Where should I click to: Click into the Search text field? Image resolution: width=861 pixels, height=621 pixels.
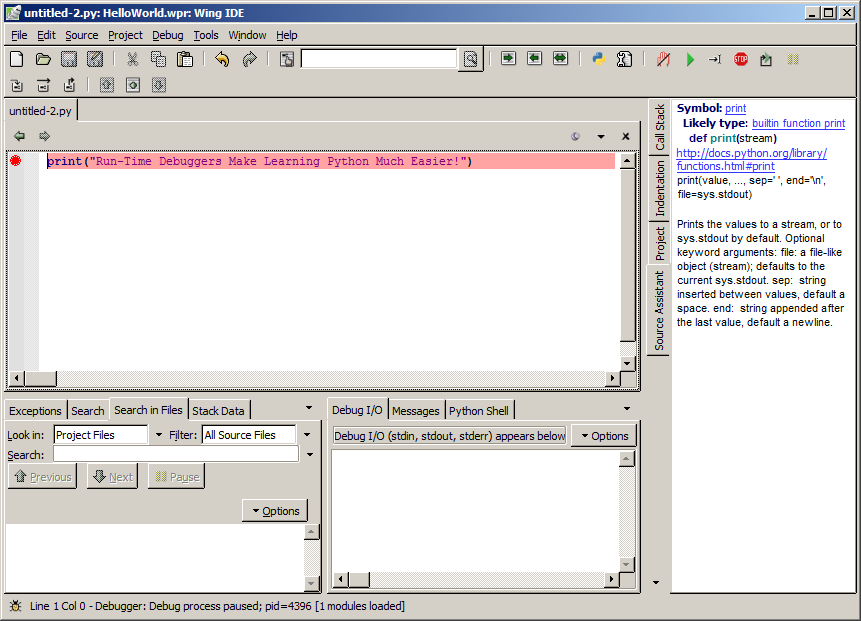pos(176,454)
